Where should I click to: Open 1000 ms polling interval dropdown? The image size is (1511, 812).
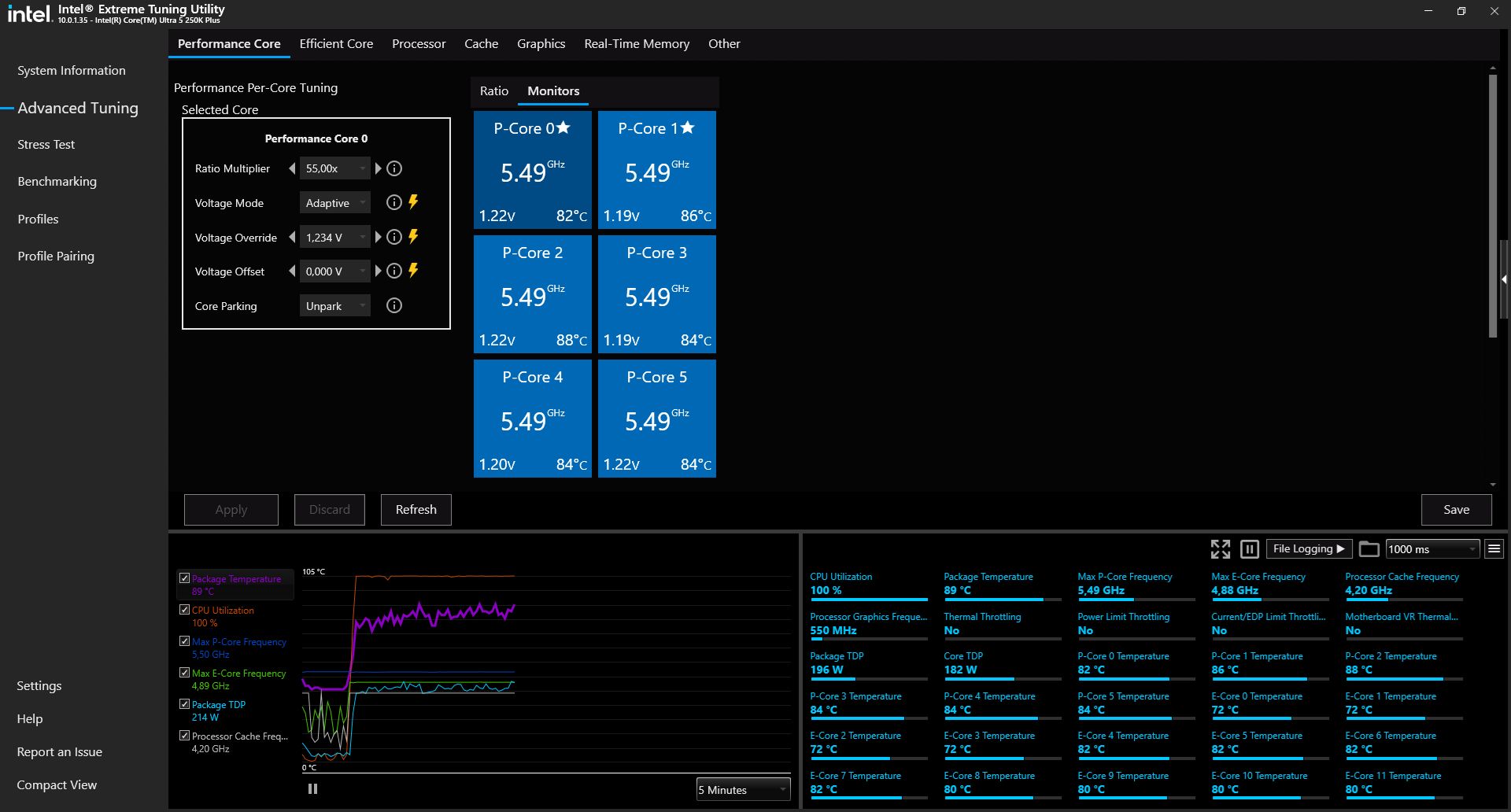click(1432, 548)
